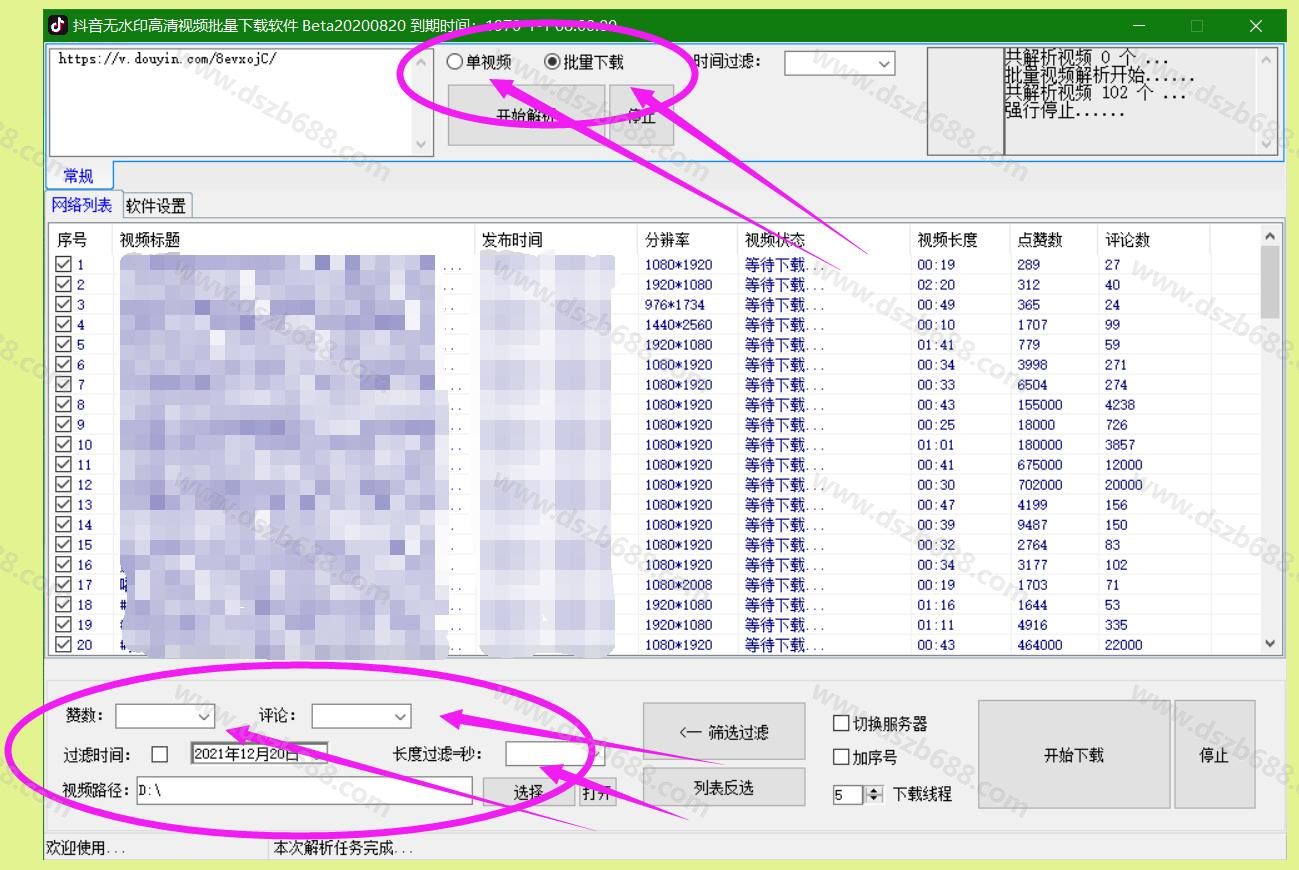Click the 开始下载 button

click(1074, 755)
